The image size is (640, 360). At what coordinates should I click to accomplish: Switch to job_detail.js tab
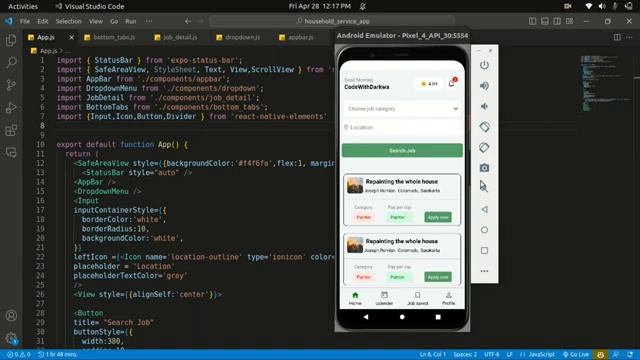(x=176, y=37)
